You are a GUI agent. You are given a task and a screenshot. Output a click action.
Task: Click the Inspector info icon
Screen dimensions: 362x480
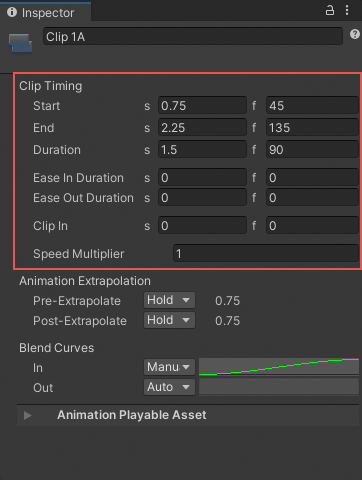(x=12, y=12)
